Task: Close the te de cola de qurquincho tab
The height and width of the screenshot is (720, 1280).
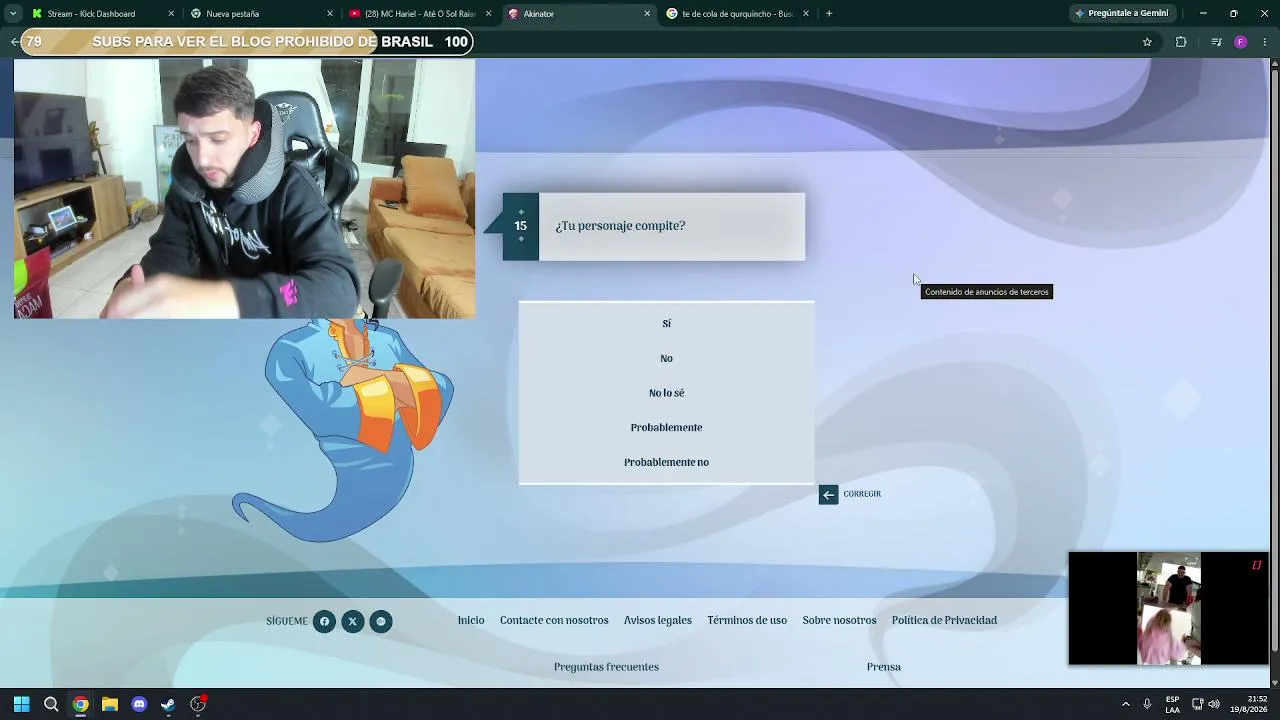Action: pyautogui.click(x=806, y=14)
